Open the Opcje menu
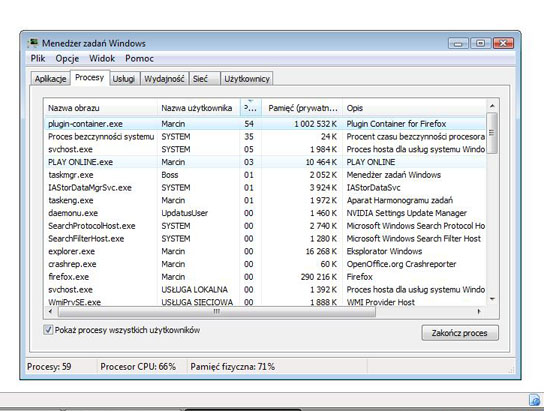Screen dimensions: 544x411 [x=67, y=58]
